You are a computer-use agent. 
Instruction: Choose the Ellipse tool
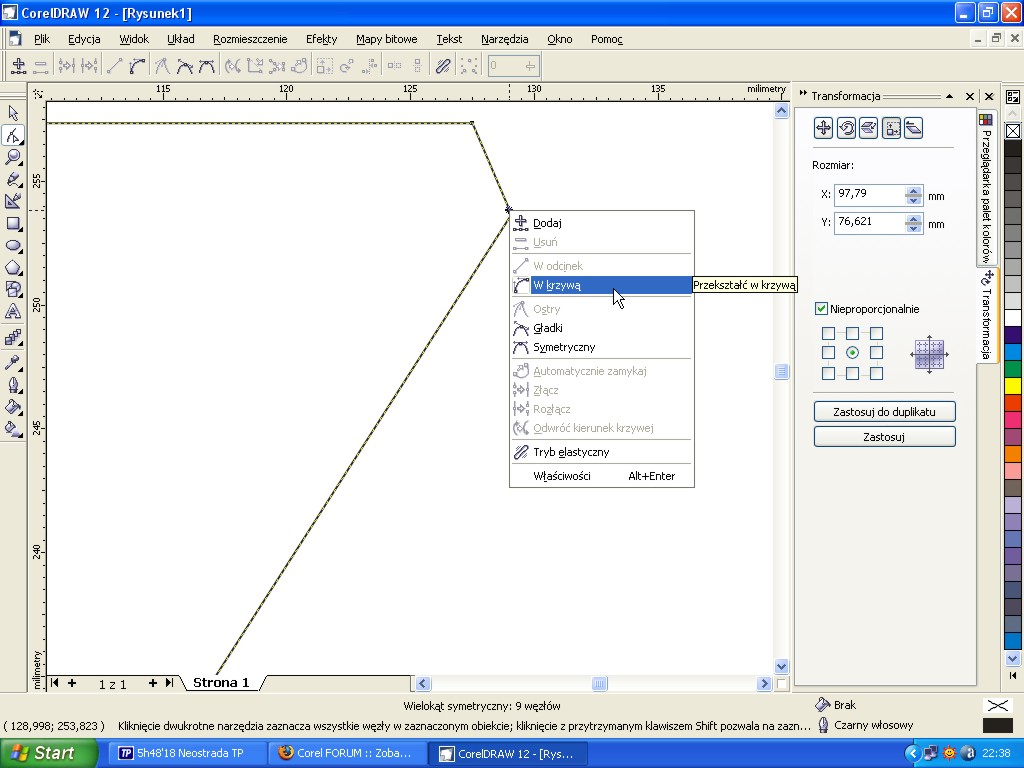[x=13, y=246]
